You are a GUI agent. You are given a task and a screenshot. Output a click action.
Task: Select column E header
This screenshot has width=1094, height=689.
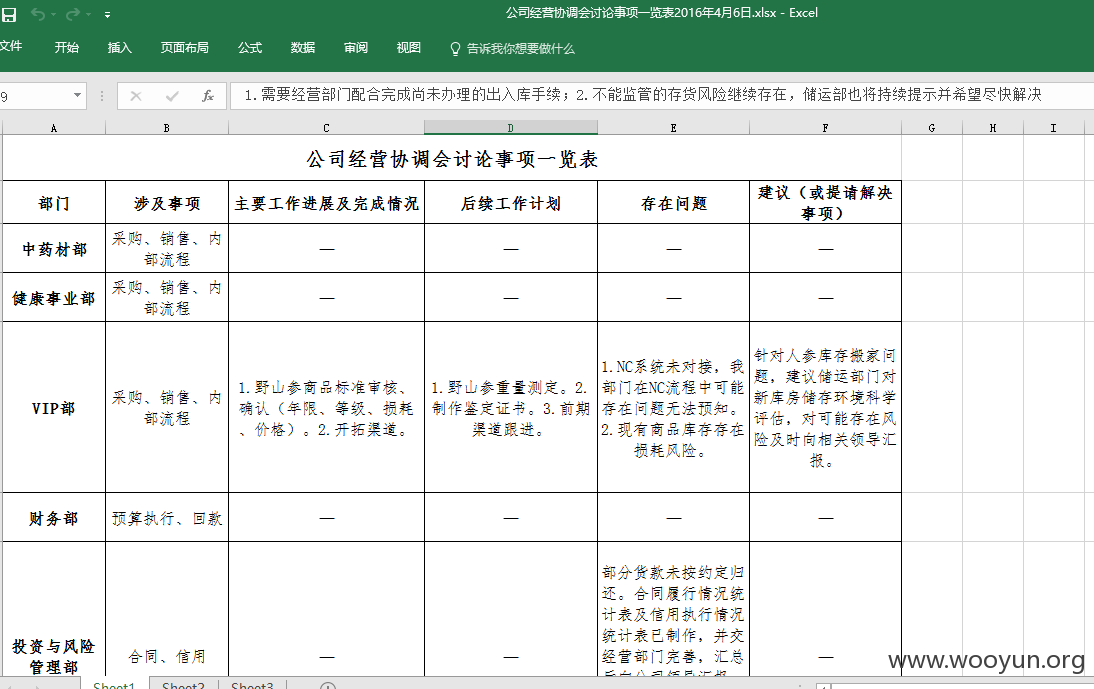673,128
